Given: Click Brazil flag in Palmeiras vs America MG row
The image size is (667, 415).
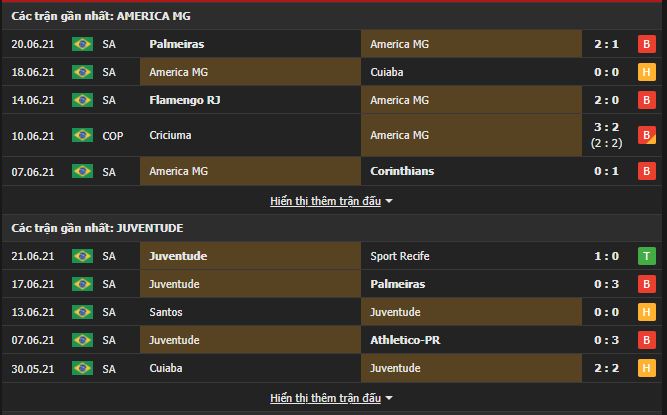Looking at the screenshot, I should click(82, 44).
